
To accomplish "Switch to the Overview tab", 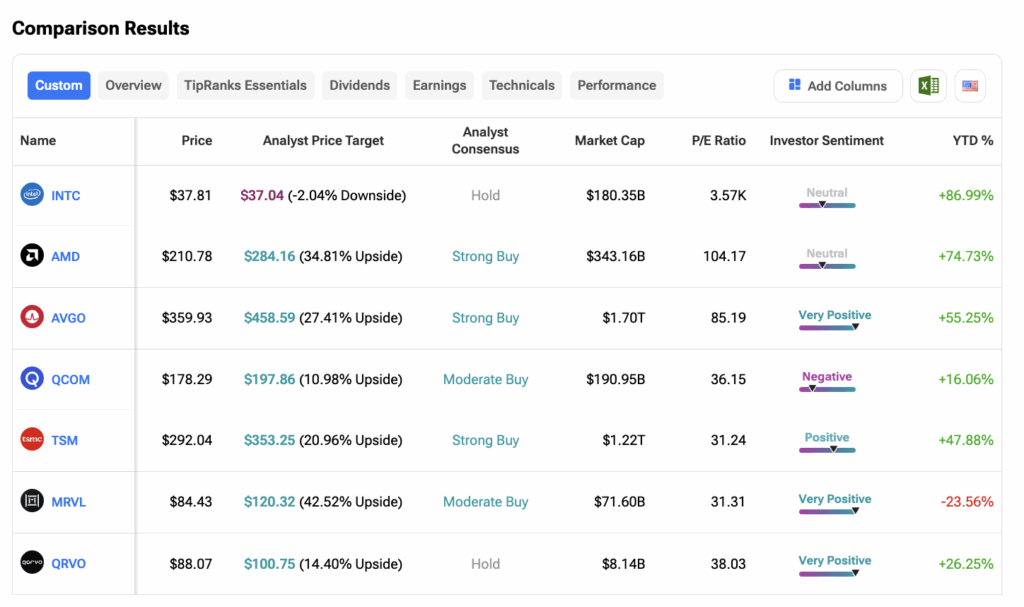I will [133, 85].
